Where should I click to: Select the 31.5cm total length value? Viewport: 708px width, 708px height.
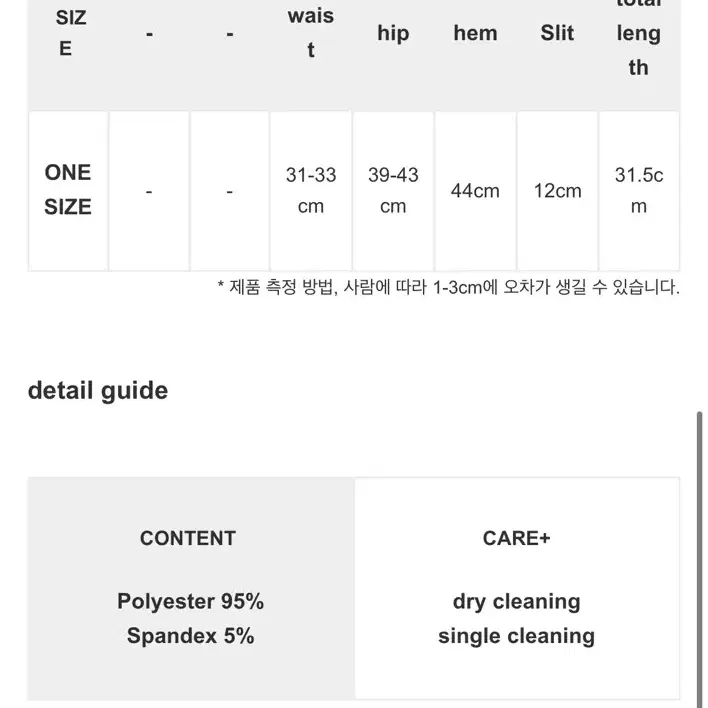click(638, 190)
